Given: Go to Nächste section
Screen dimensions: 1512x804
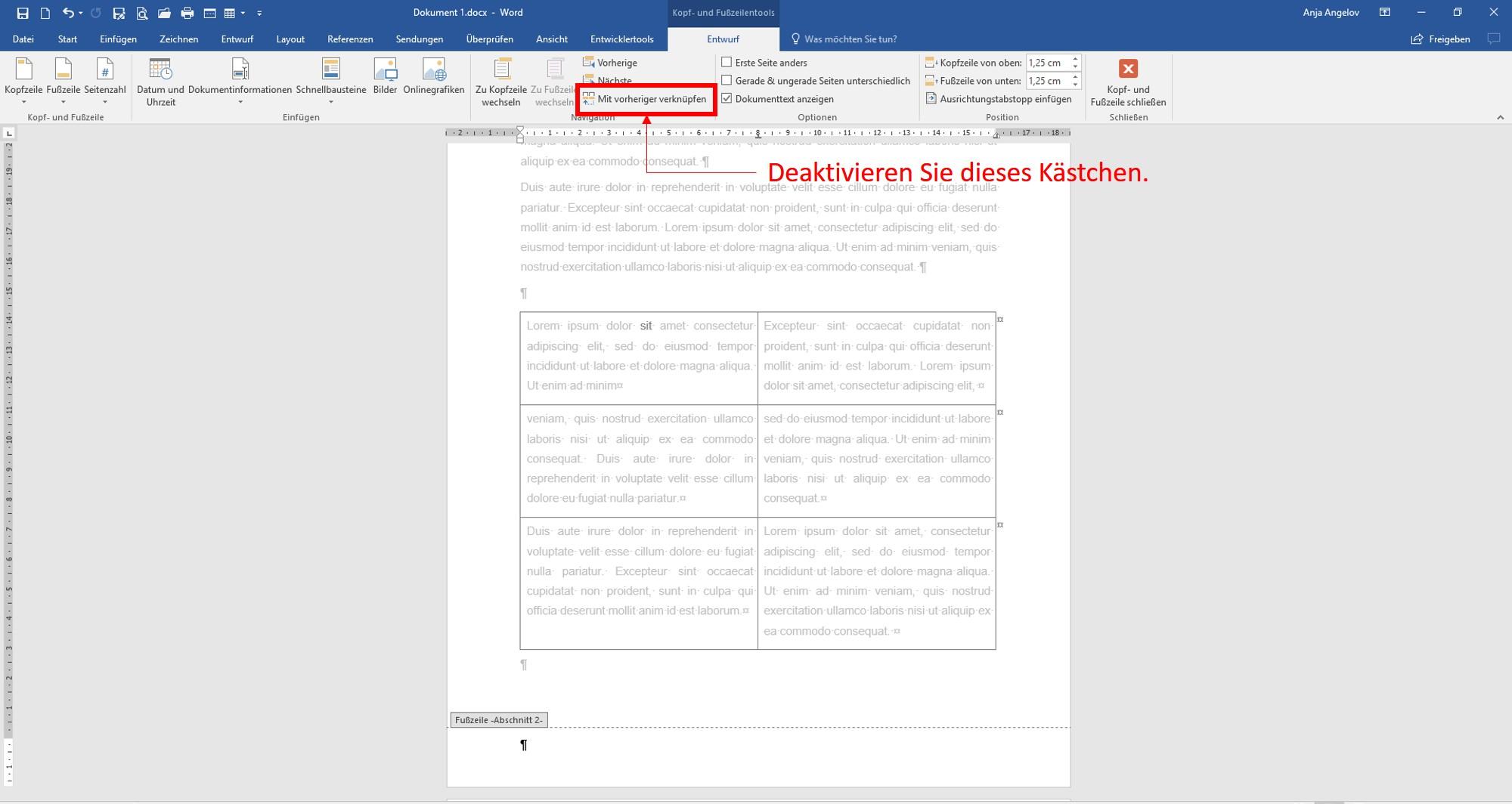Looking at the screenshot, I should (x=608, y=80).
